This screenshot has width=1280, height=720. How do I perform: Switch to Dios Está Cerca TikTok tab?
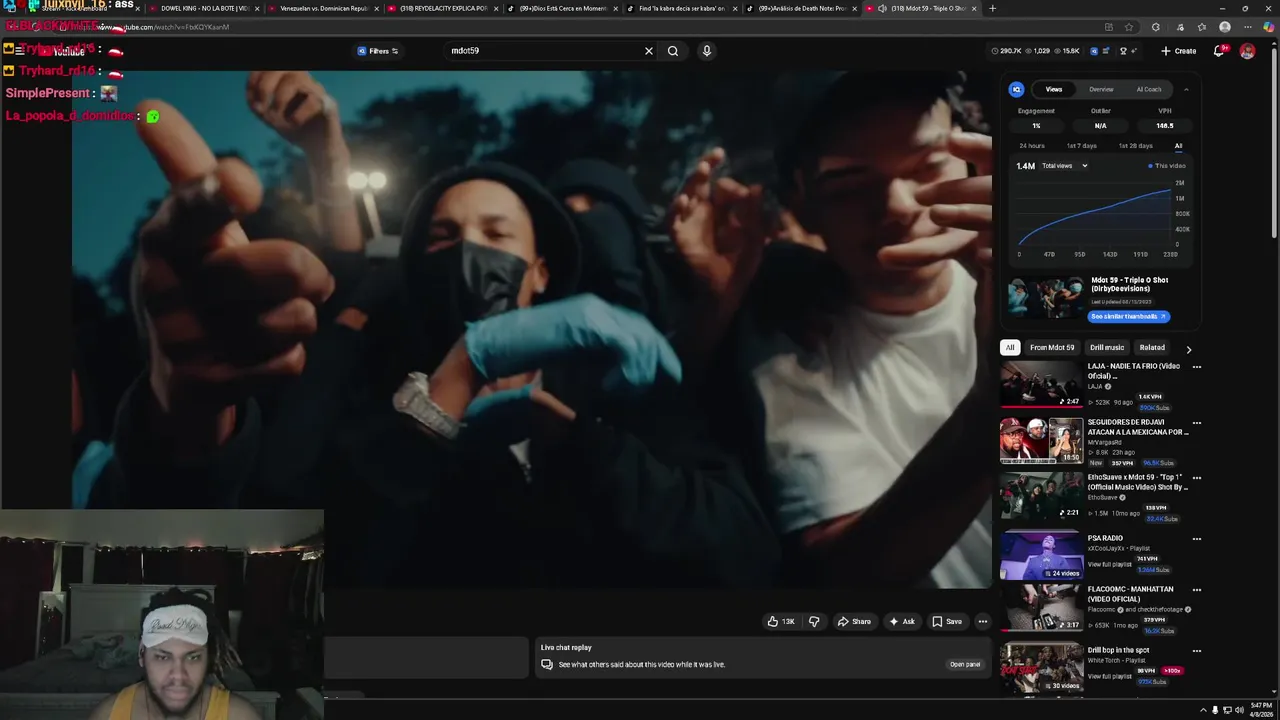(561, 8)
